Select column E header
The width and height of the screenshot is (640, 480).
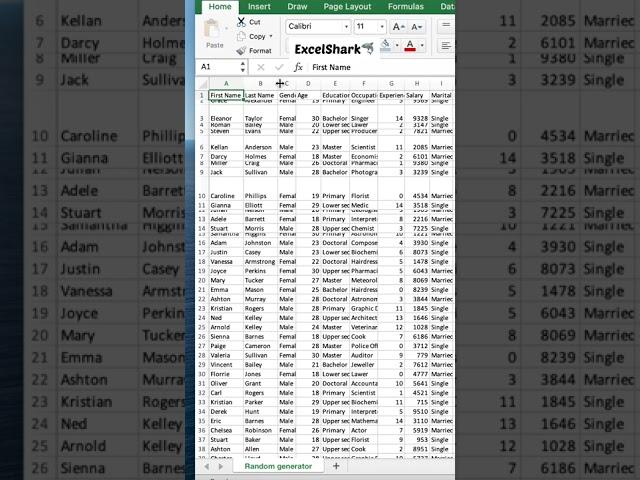pyautogui.click(x=335, y=84)
